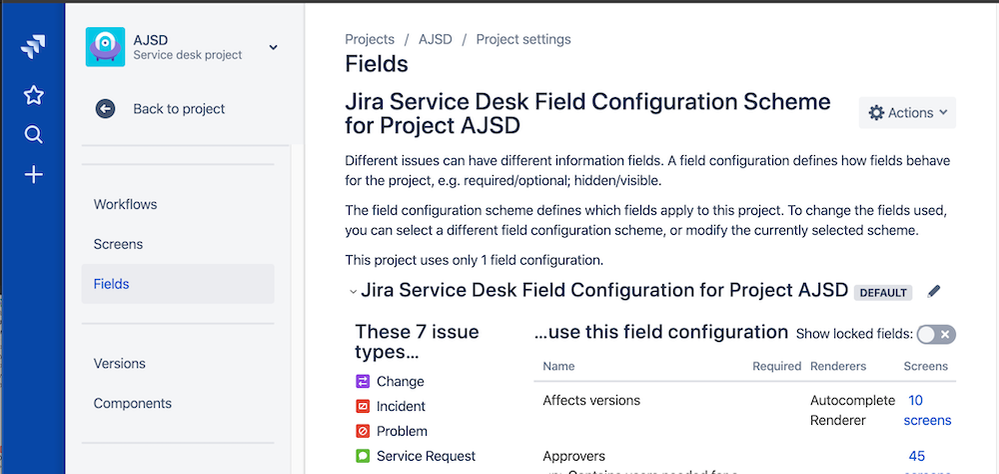This screenshot has height=474, width=999.
Task: Click This project uses only 1 field configuration text
Action: pos(474,261)
